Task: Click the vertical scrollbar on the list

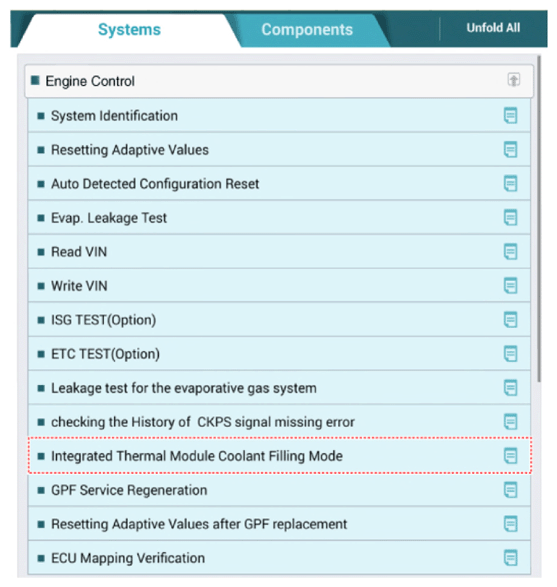Action: pos(539,219)
